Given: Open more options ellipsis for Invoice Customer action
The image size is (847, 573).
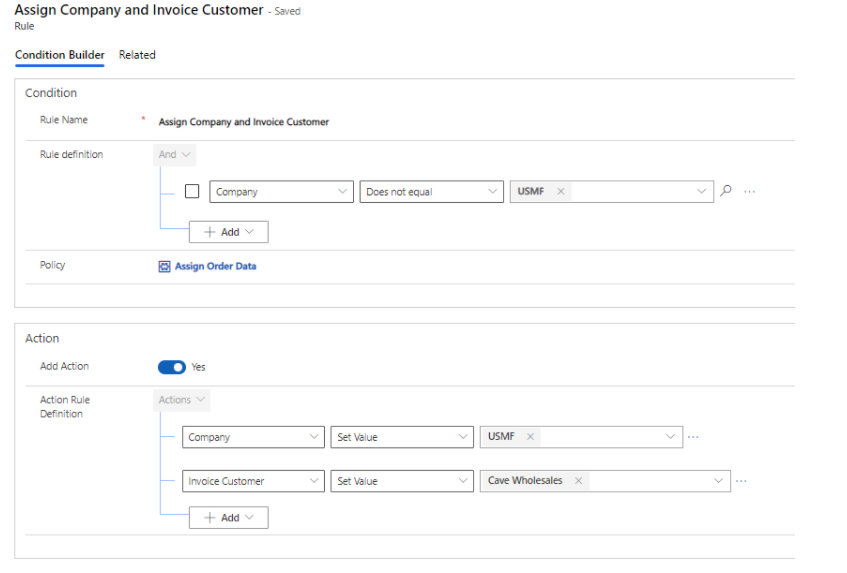Looking at the screenshot, I should (741, 481).
